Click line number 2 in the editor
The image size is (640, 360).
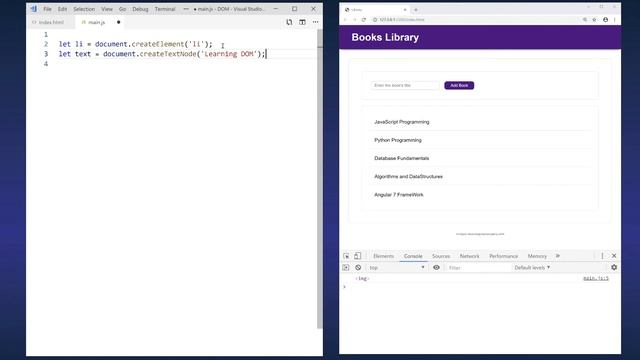pyautogui.click(x=46, y=44)
